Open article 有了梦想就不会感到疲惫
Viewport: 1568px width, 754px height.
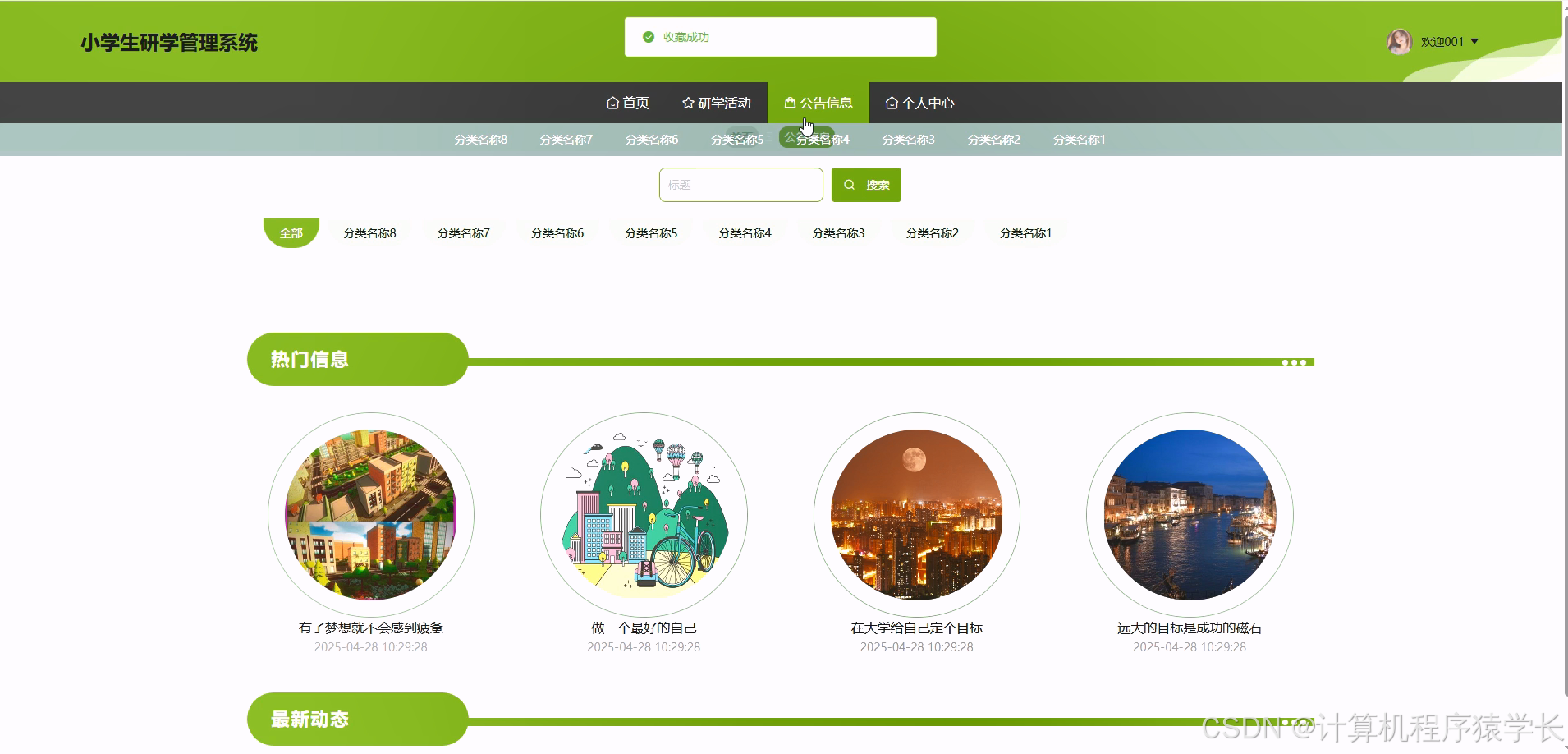pyautogui.click(x=371, y=628)
